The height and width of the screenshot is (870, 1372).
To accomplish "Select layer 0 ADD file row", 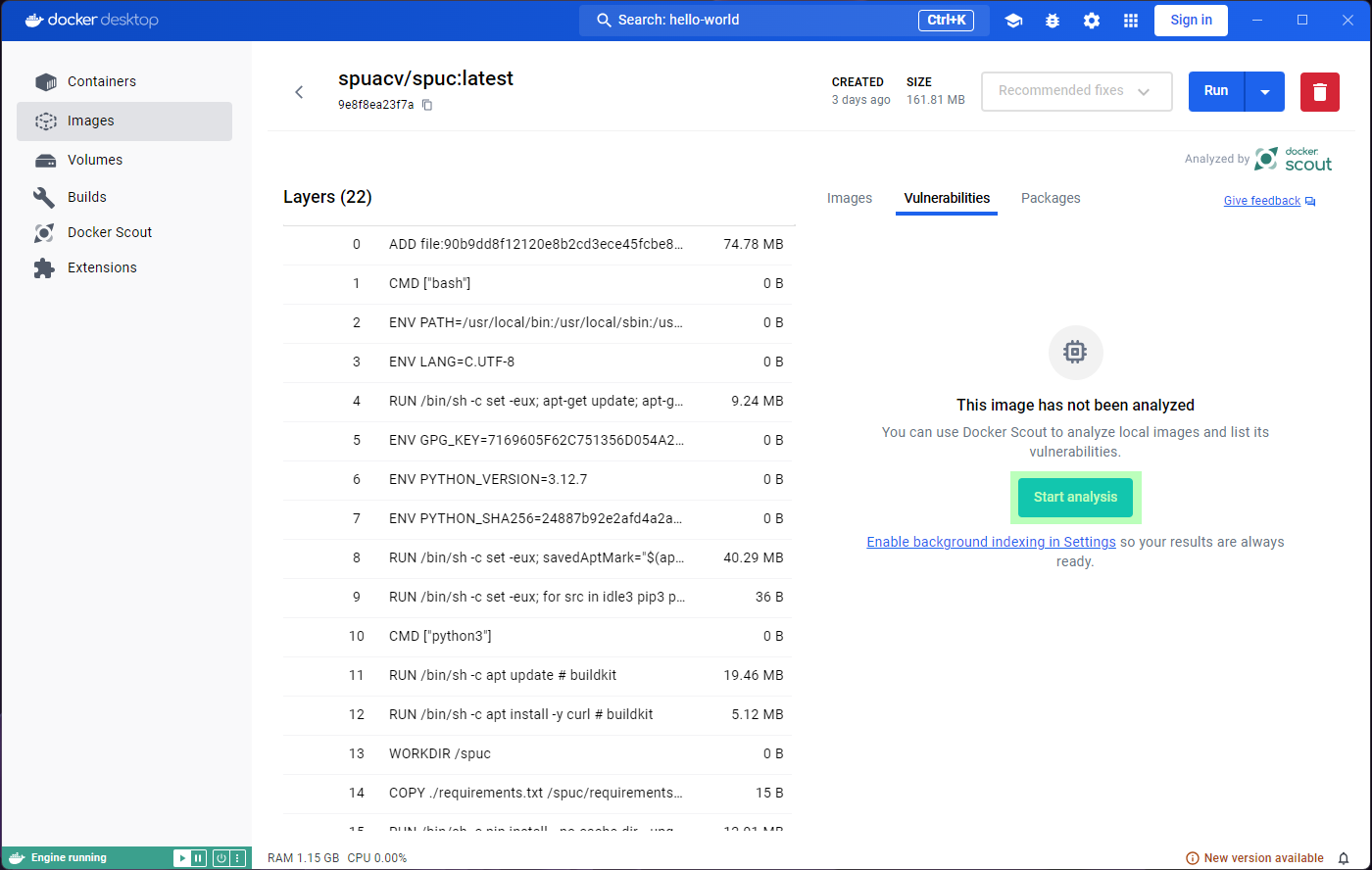I will [539, 244].
